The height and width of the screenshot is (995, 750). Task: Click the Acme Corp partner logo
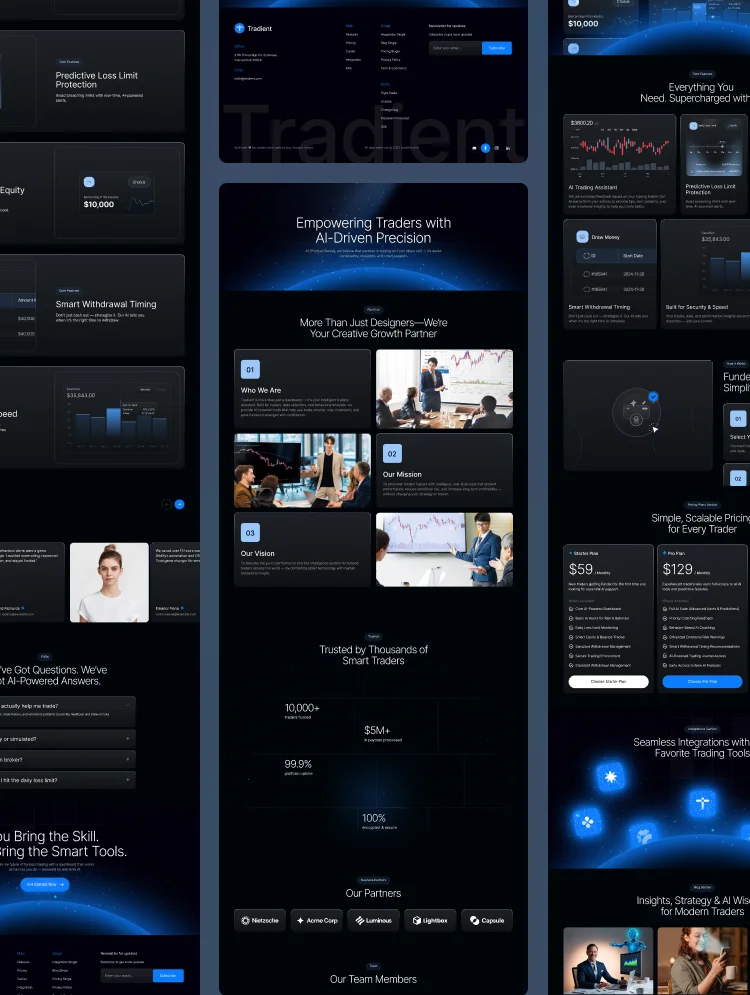tap(317, 920)
